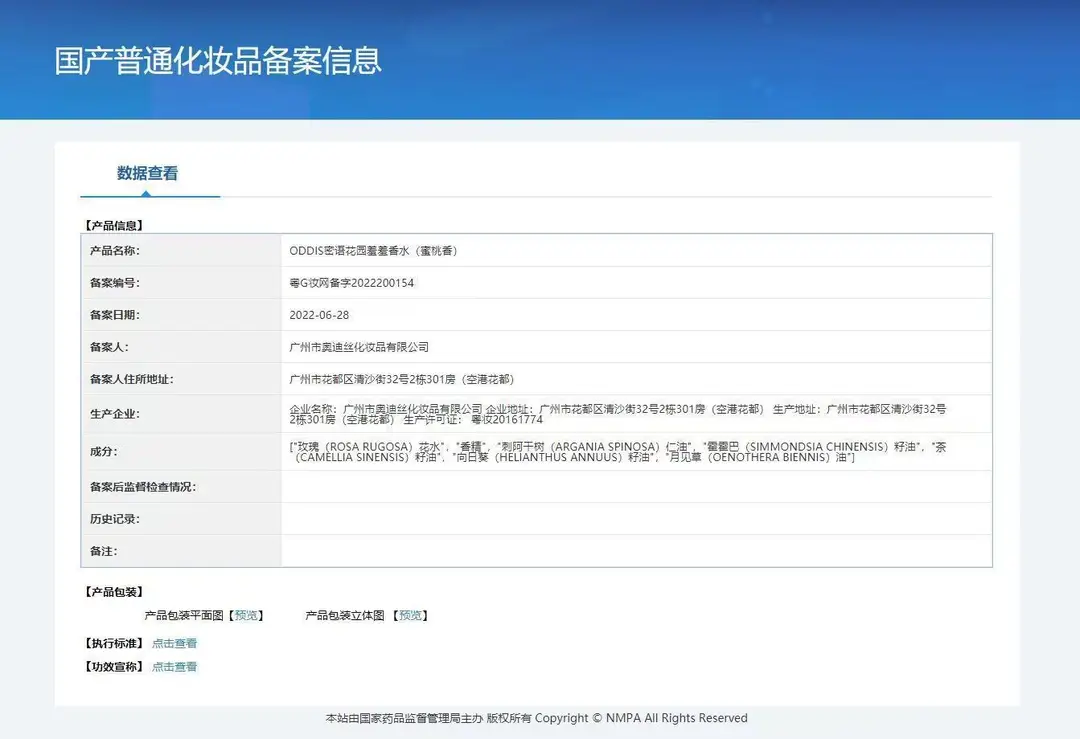Open 点击查看 link beside 功效宣称
This screenshot has width=1080, height=739.
point(174,667)
